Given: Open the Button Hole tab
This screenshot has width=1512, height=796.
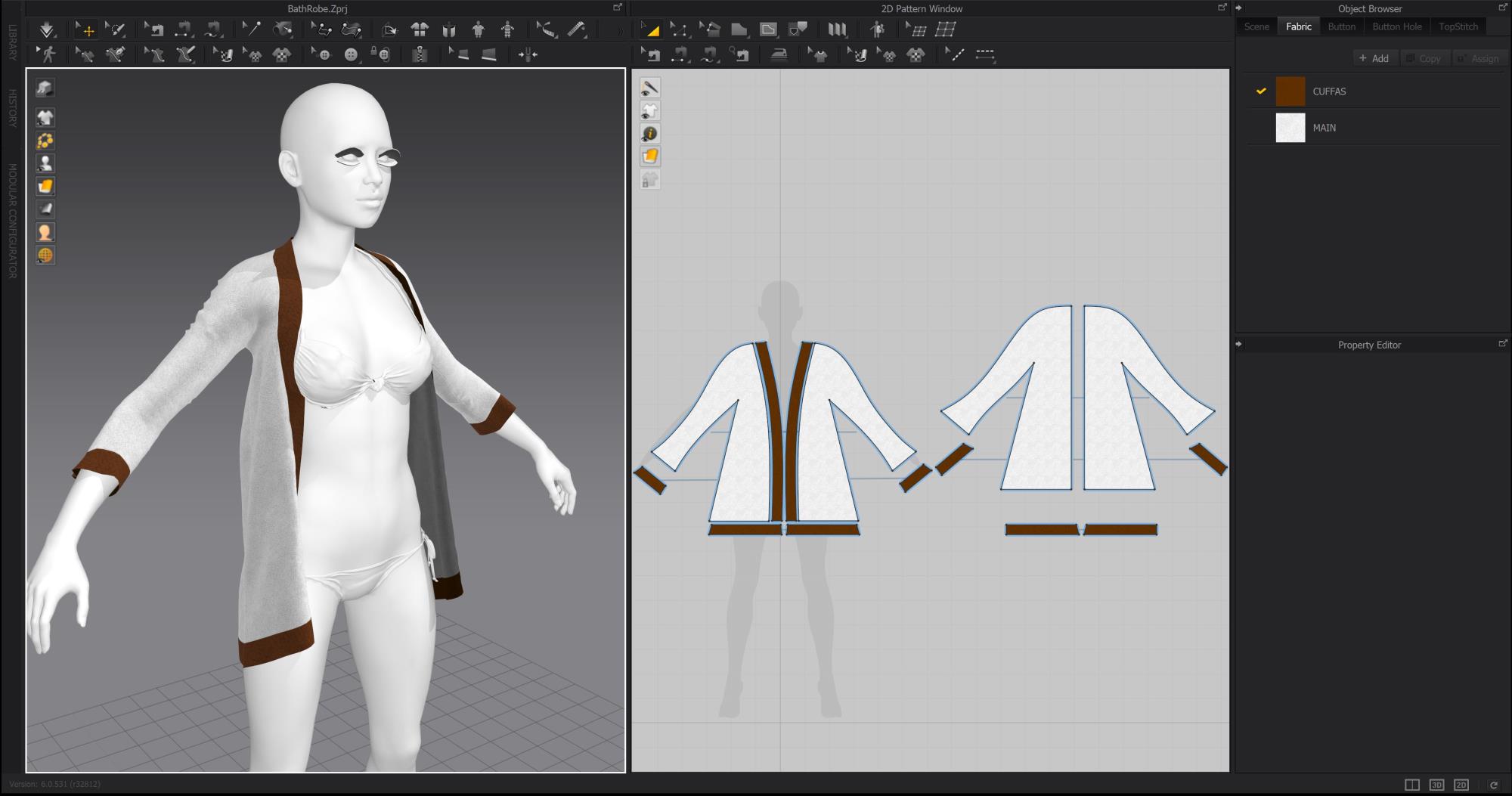Looking at the screenshot, I should coord(1397,26).
